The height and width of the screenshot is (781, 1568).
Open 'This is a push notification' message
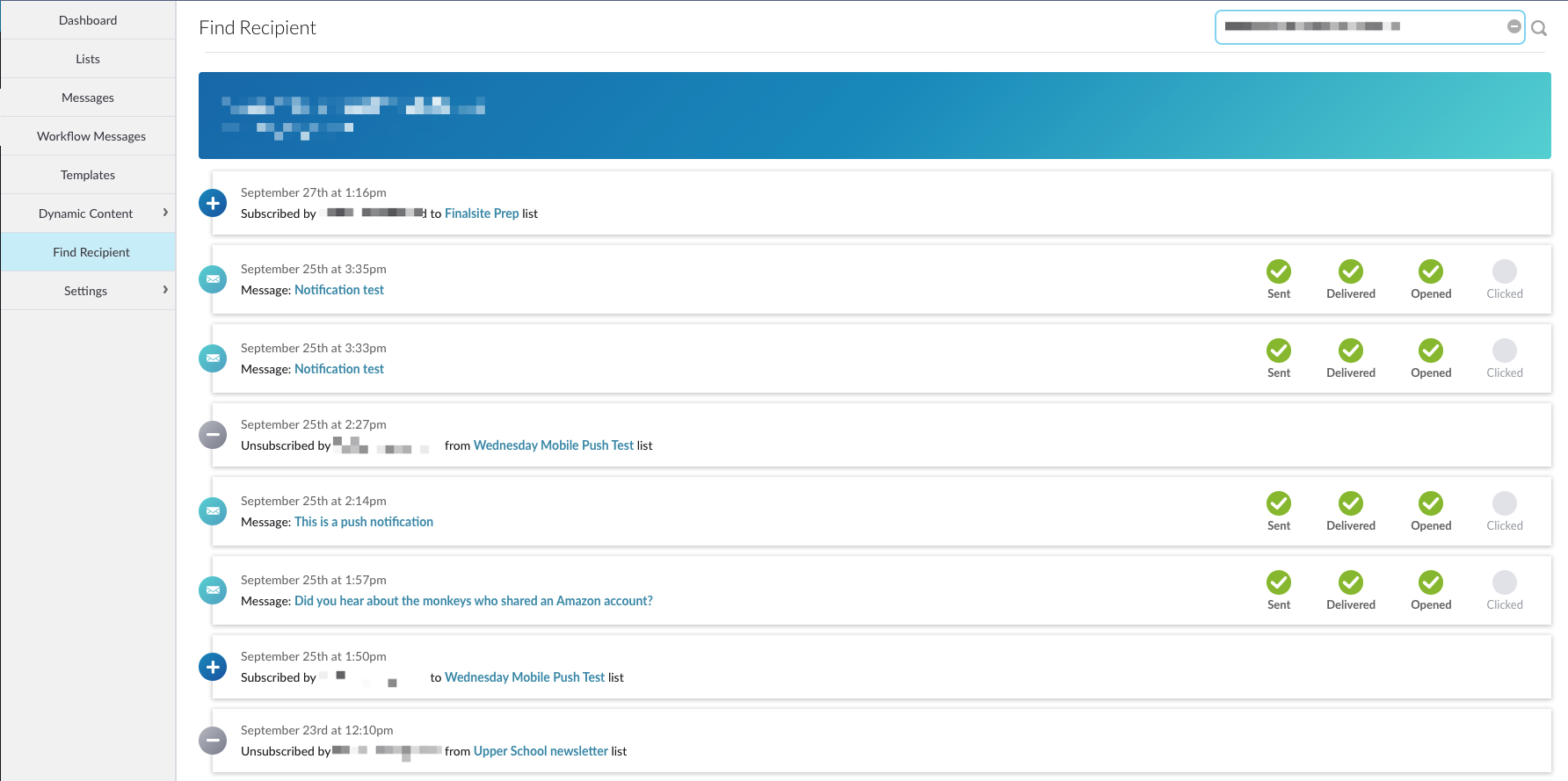point(364,522)
